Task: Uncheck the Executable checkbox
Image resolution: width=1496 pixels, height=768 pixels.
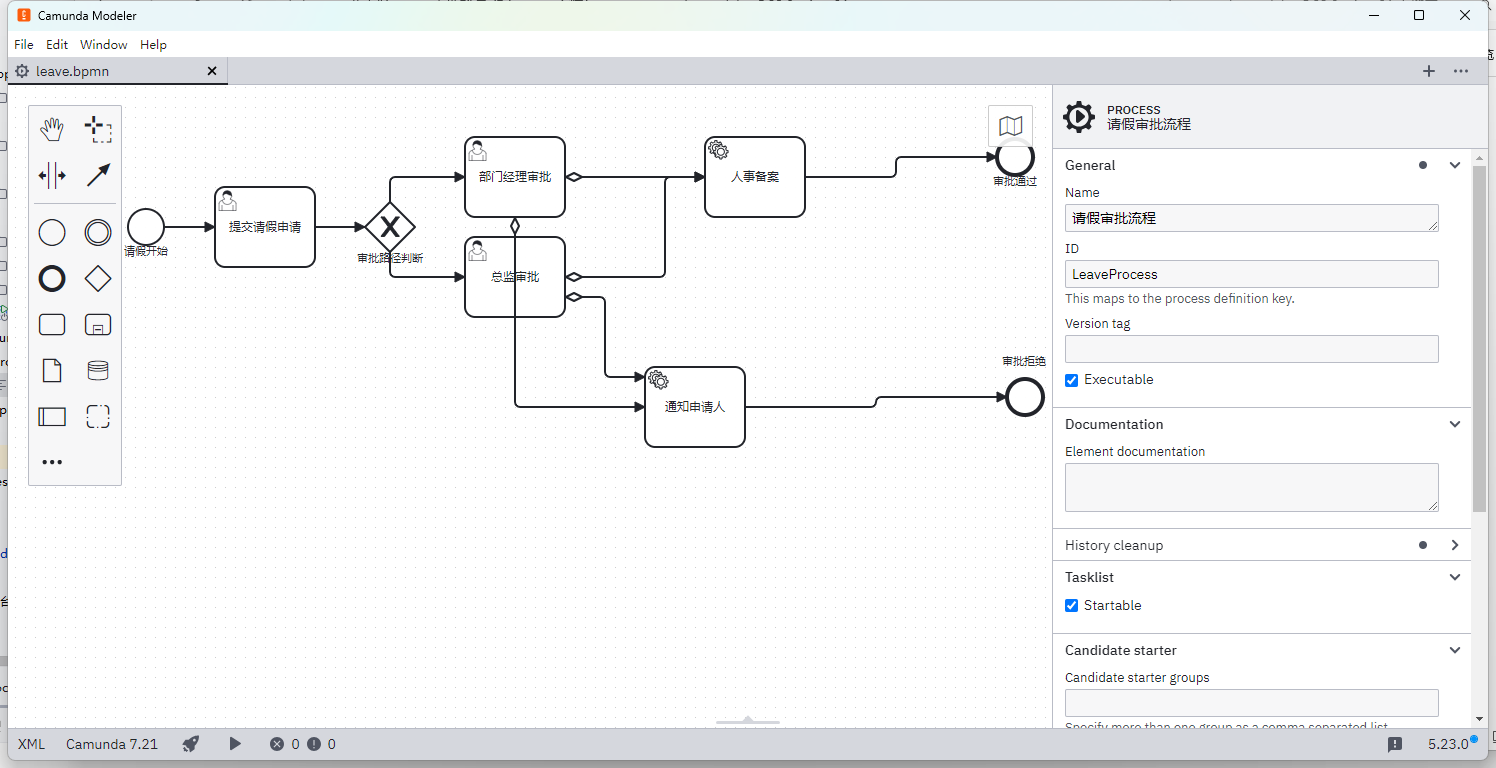Action: pos(1072,380)
